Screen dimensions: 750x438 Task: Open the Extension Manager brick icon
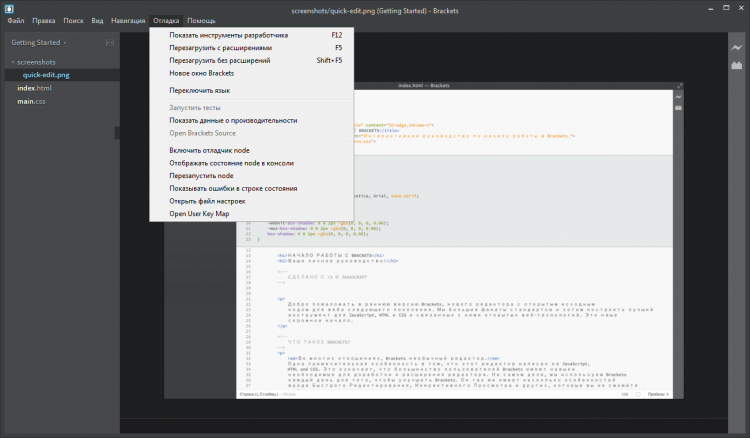click(736, 66)
